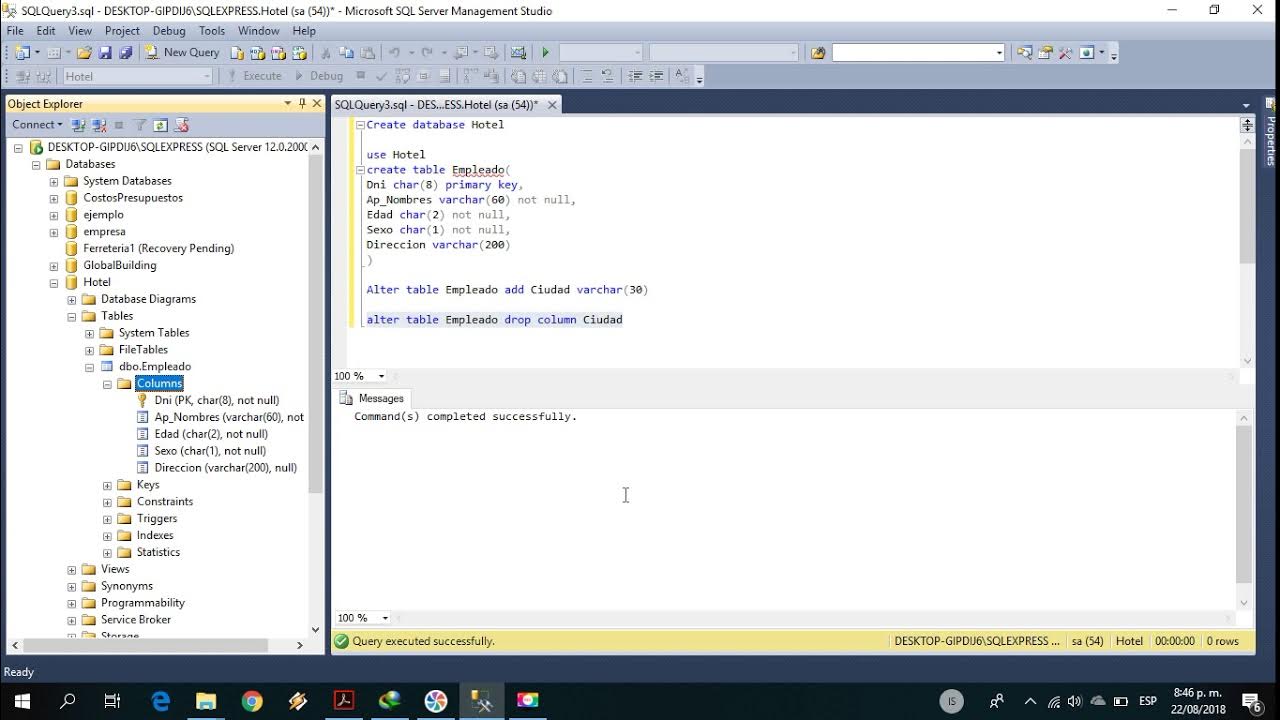Open Google Chrome from the taskbar
This screenshot has height=720, width=1280.
[x=252, y=701]
